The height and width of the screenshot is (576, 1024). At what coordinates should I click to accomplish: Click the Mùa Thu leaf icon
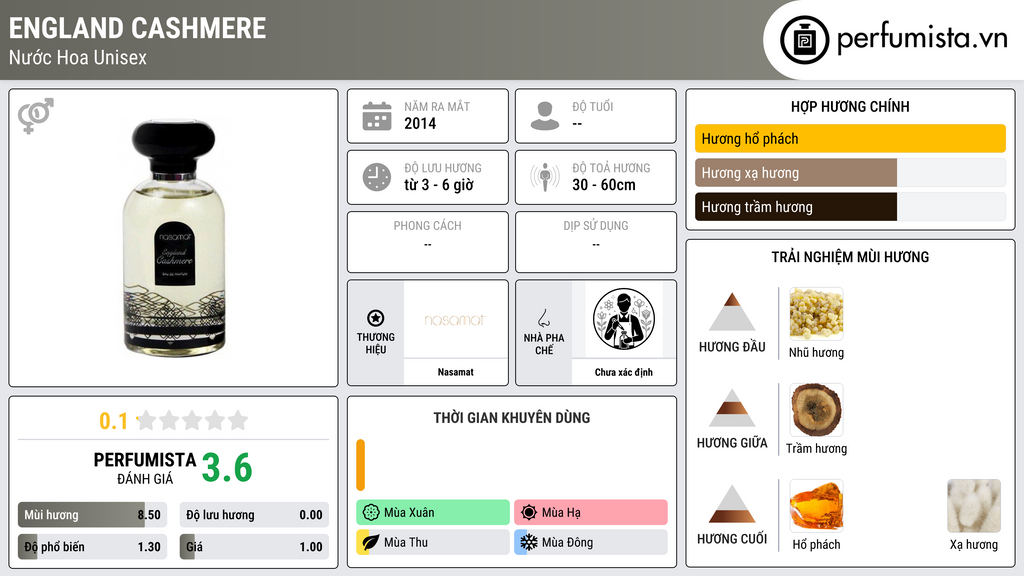(x=371, y=542)
